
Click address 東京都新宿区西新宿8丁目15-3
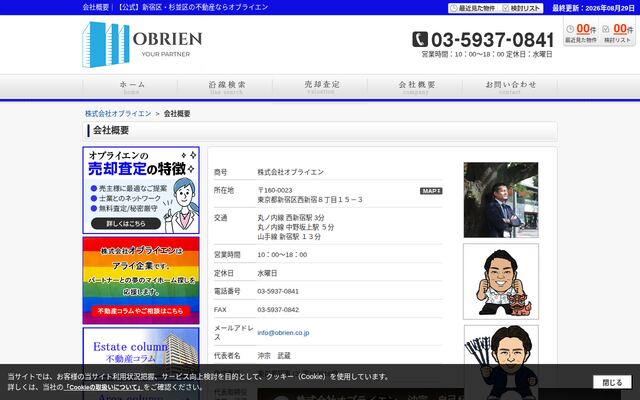point(310,200)
